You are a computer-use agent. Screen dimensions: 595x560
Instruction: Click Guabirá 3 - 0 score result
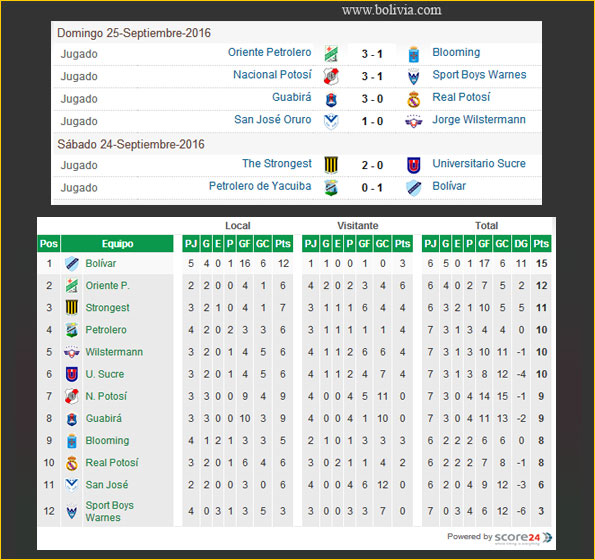click(x=372, y=99)
